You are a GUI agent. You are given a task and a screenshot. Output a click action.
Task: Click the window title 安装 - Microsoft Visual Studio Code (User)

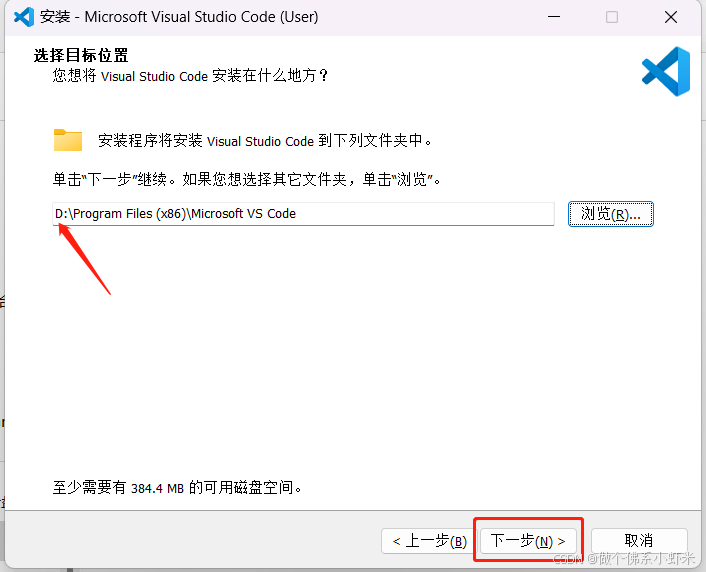click(179, 17)
